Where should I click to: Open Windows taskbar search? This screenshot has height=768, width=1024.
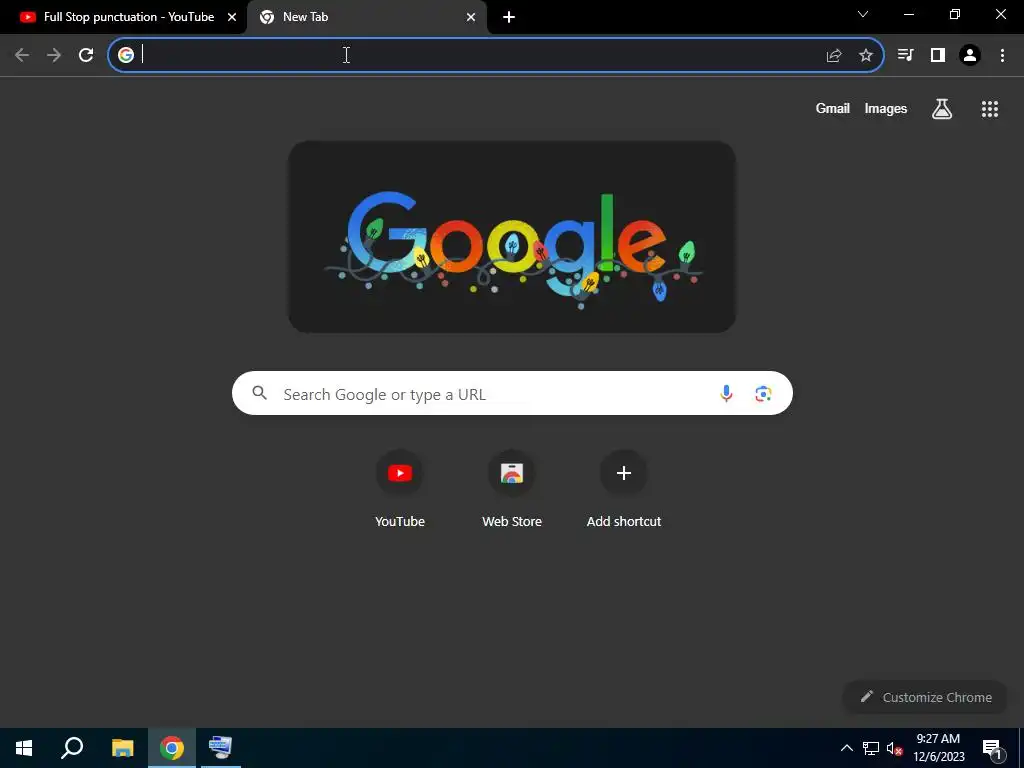(72, 748)
